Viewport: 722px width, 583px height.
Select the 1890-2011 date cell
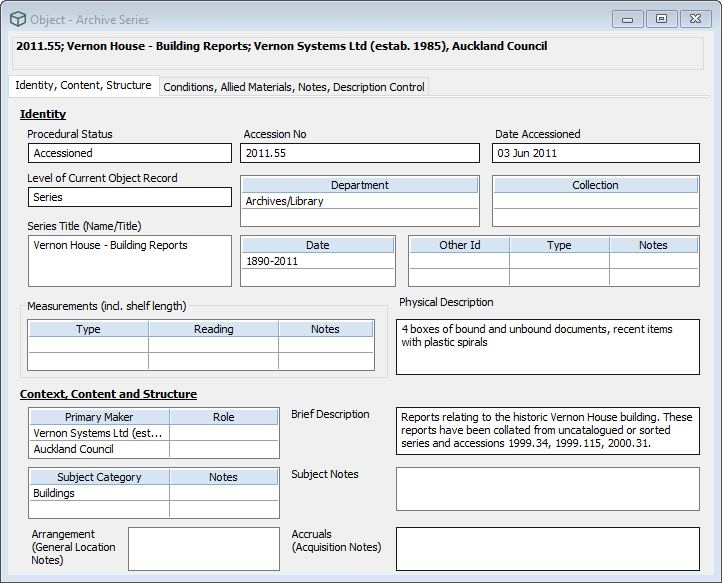point(318,261)
